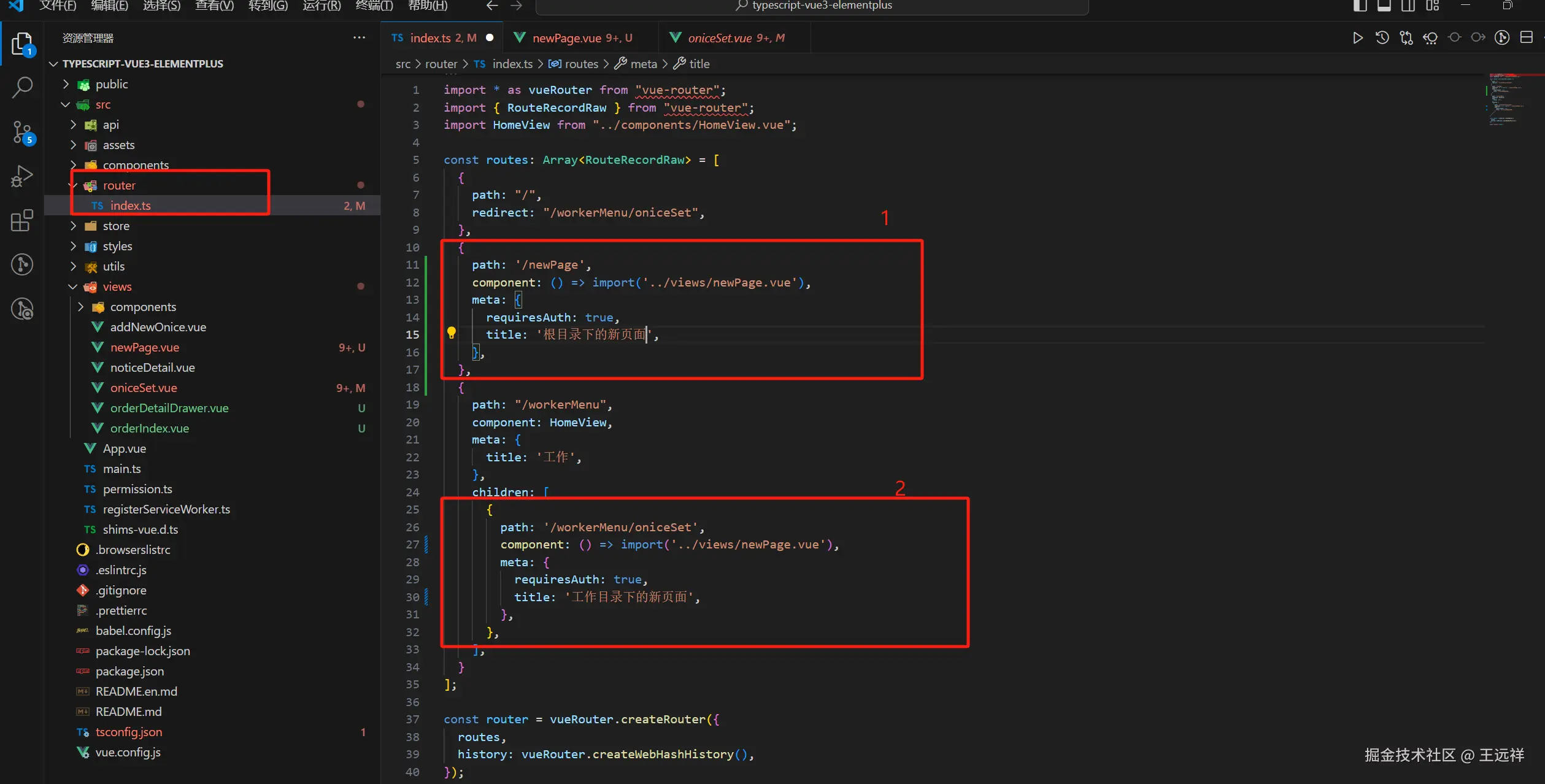Viewport: 1545px width, 784px height.
Task: Click the routes breadcrumb segment
Action: pos(580,64)
